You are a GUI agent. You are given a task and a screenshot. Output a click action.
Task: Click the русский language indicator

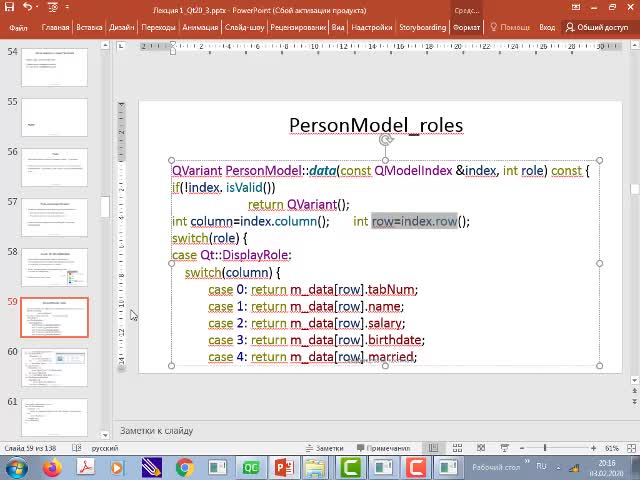pyautogui.click(x=105, y=448)
